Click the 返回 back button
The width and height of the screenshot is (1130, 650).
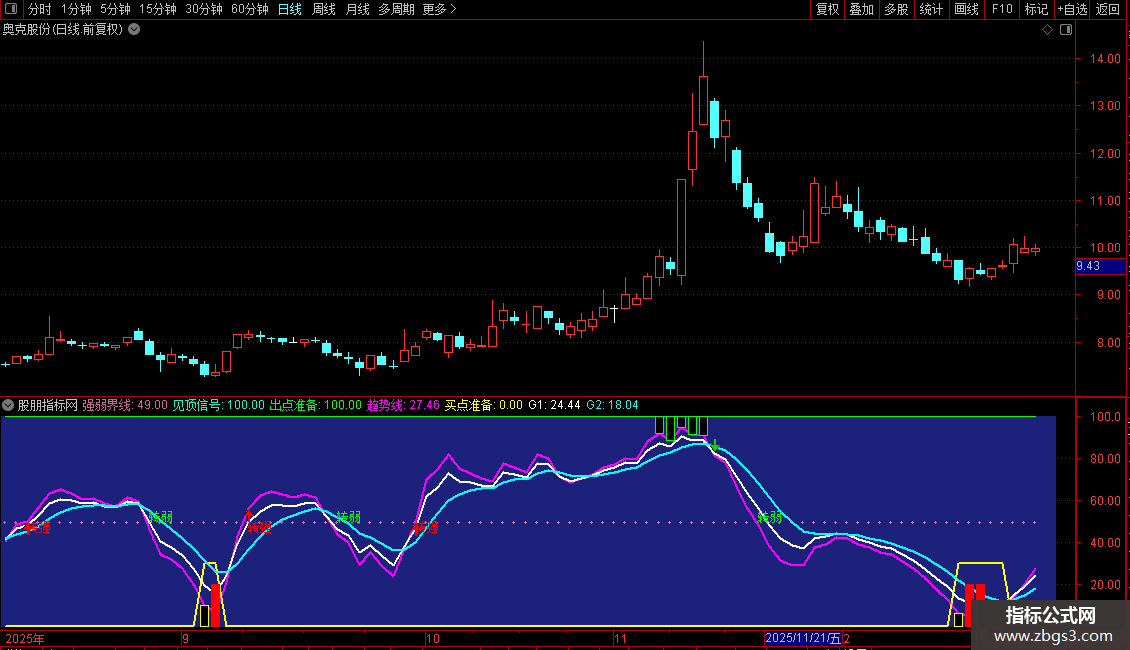pos(1108,9)
